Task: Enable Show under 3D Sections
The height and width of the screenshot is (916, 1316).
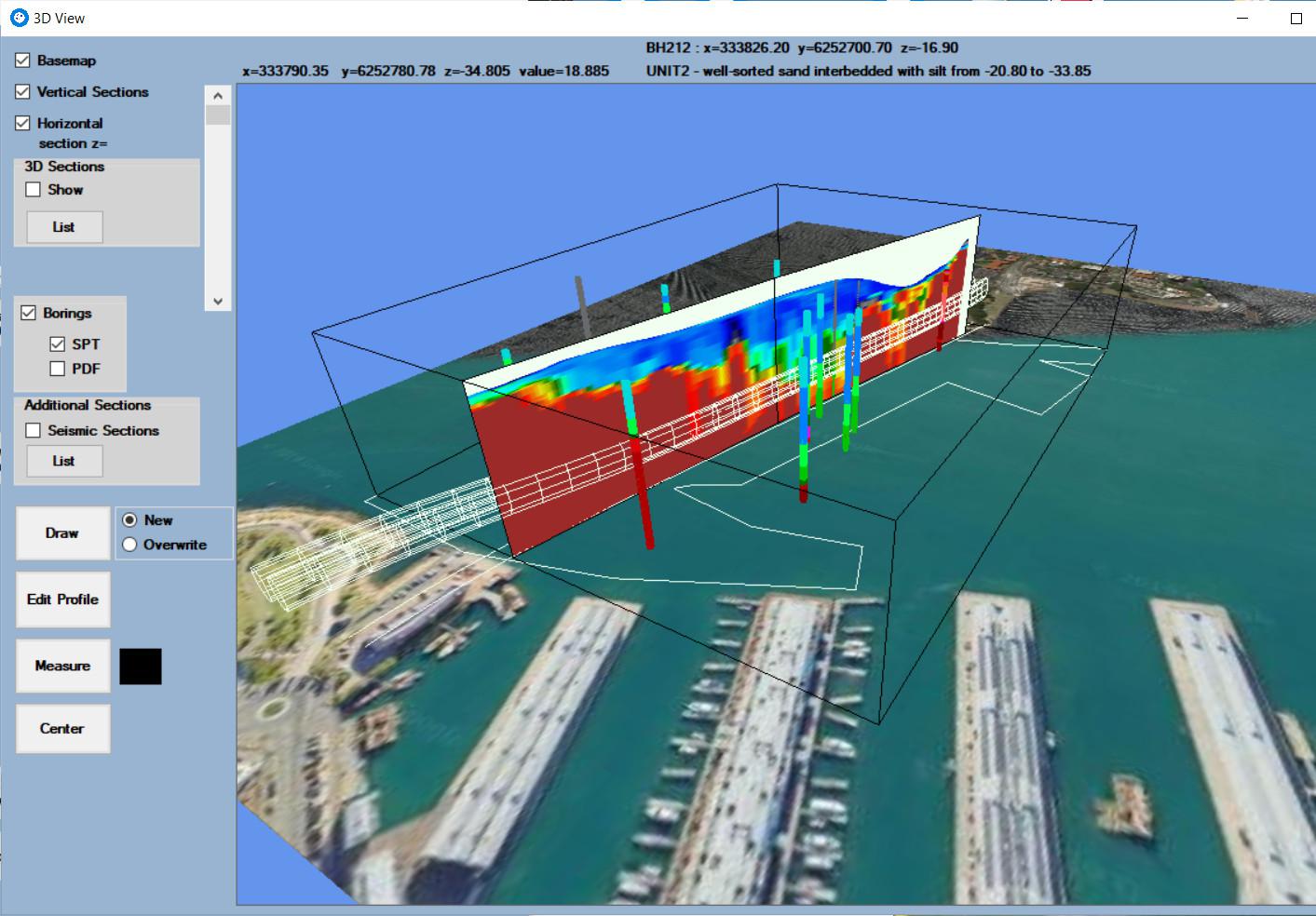Action: [x=34, y=189]
